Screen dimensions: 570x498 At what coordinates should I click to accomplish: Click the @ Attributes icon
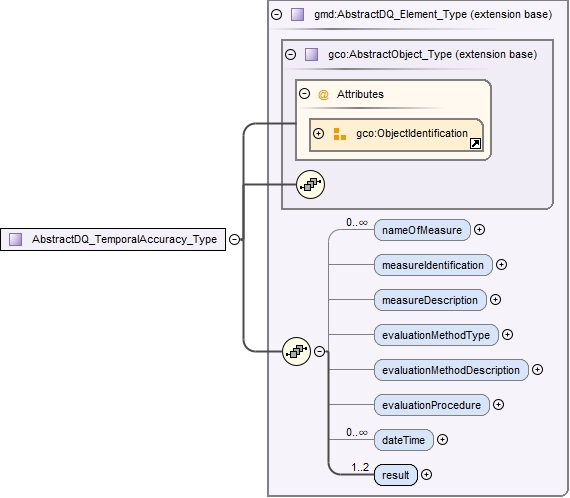[x=323, y=95]
